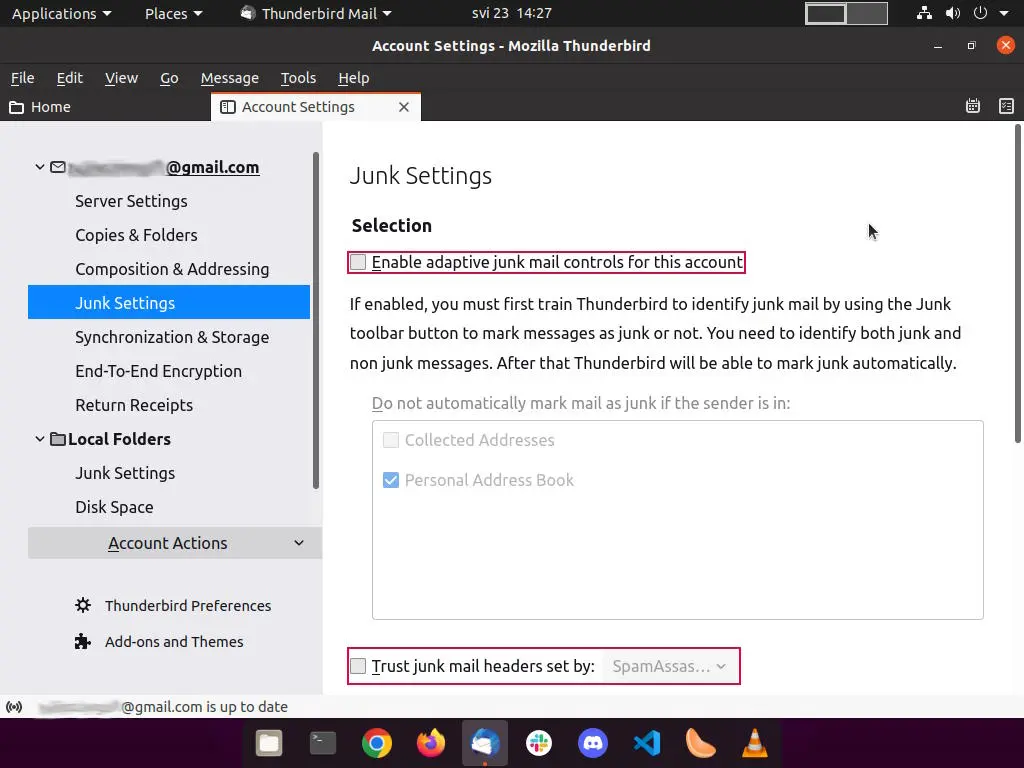Image resolution: width=1024 pixels, height=768 pixels.
Task: Click the volume icon in top panel
Action: [953, 13]
